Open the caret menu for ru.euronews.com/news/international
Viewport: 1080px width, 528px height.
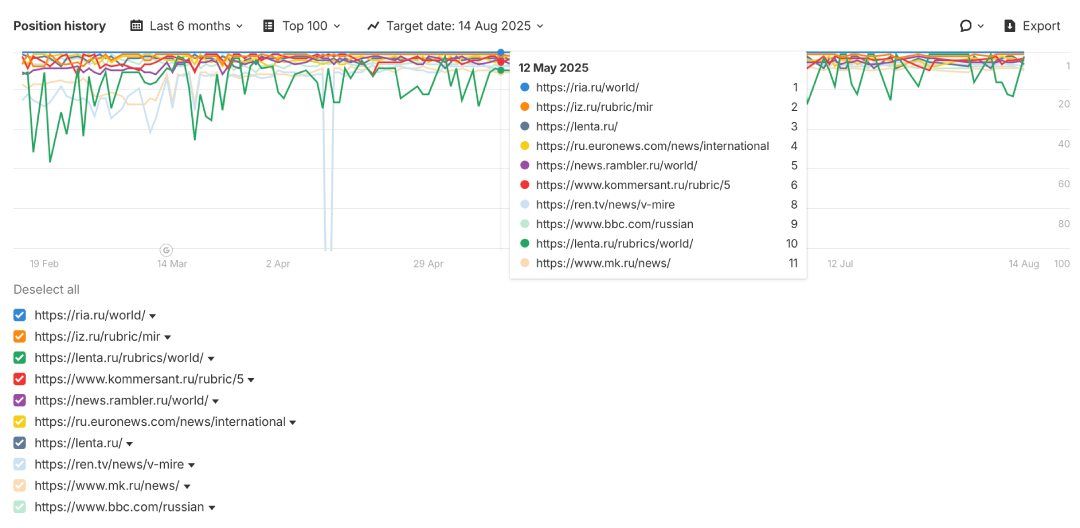[x=293, y=423]
